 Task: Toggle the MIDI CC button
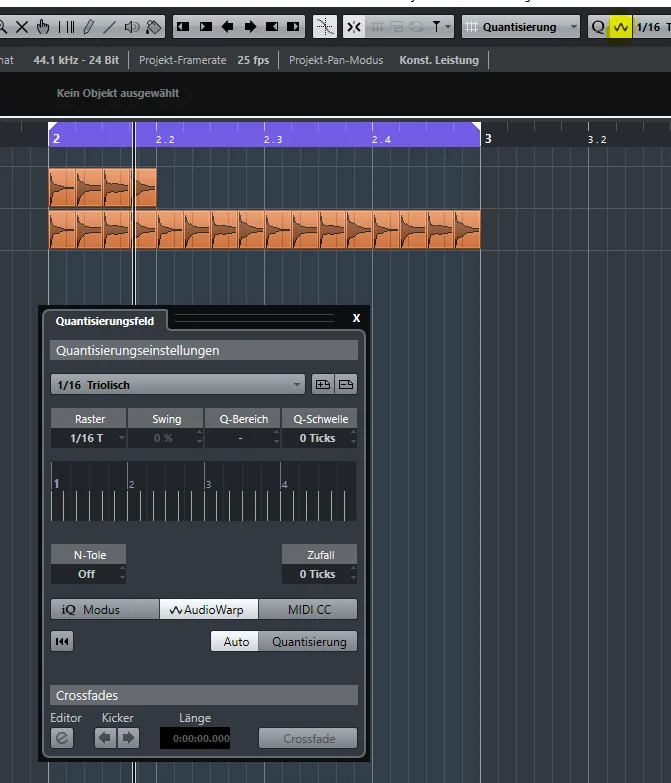[308, 609]
